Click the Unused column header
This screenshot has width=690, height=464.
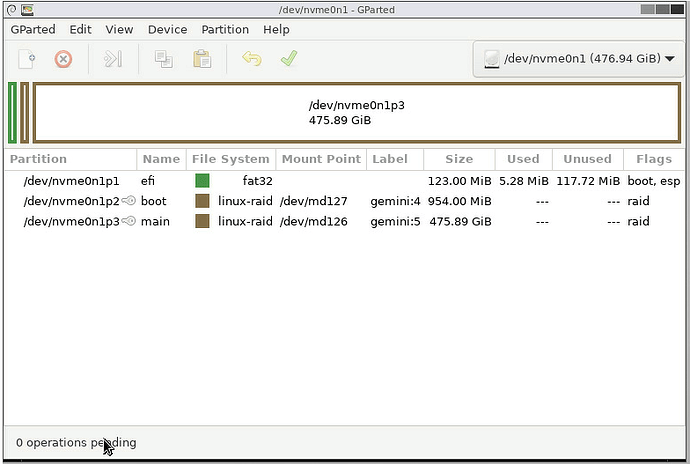588,159
